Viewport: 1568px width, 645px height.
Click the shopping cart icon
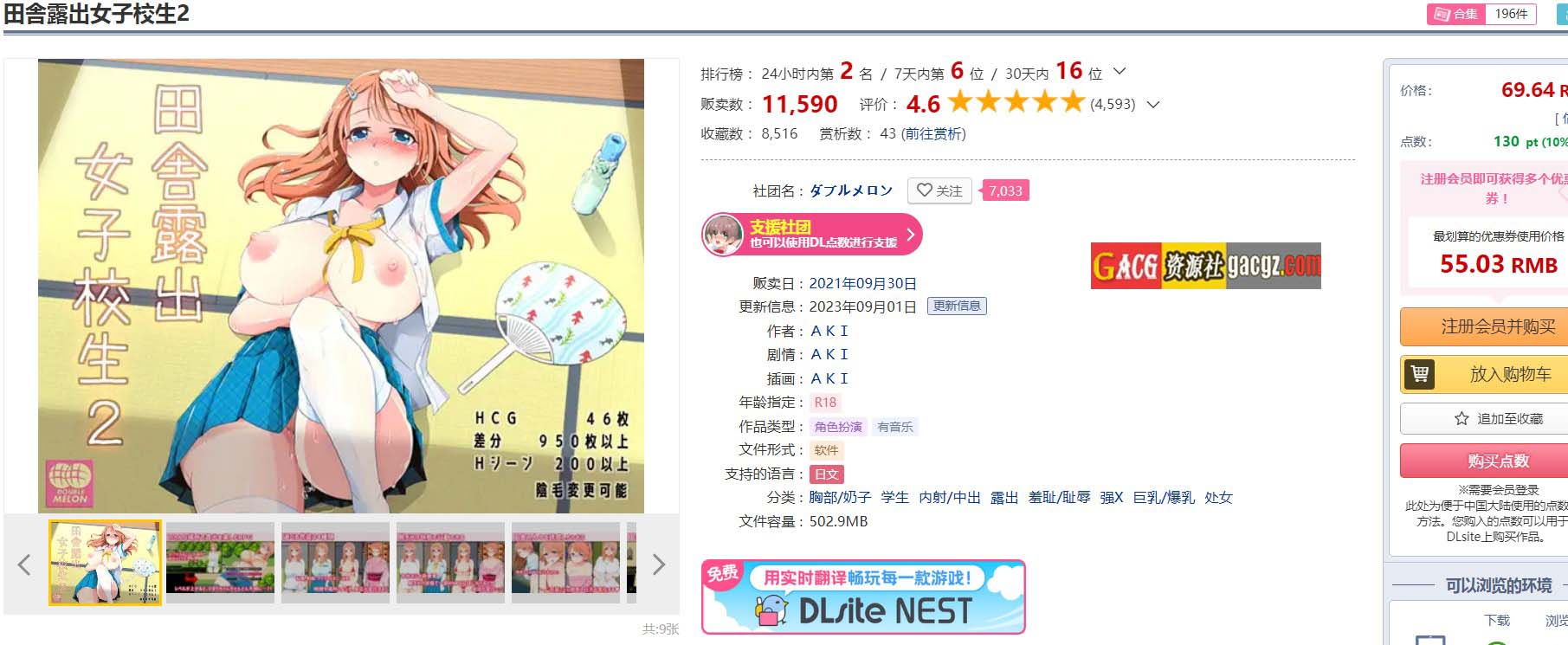pyautogui.click(x=1420, y=374)
